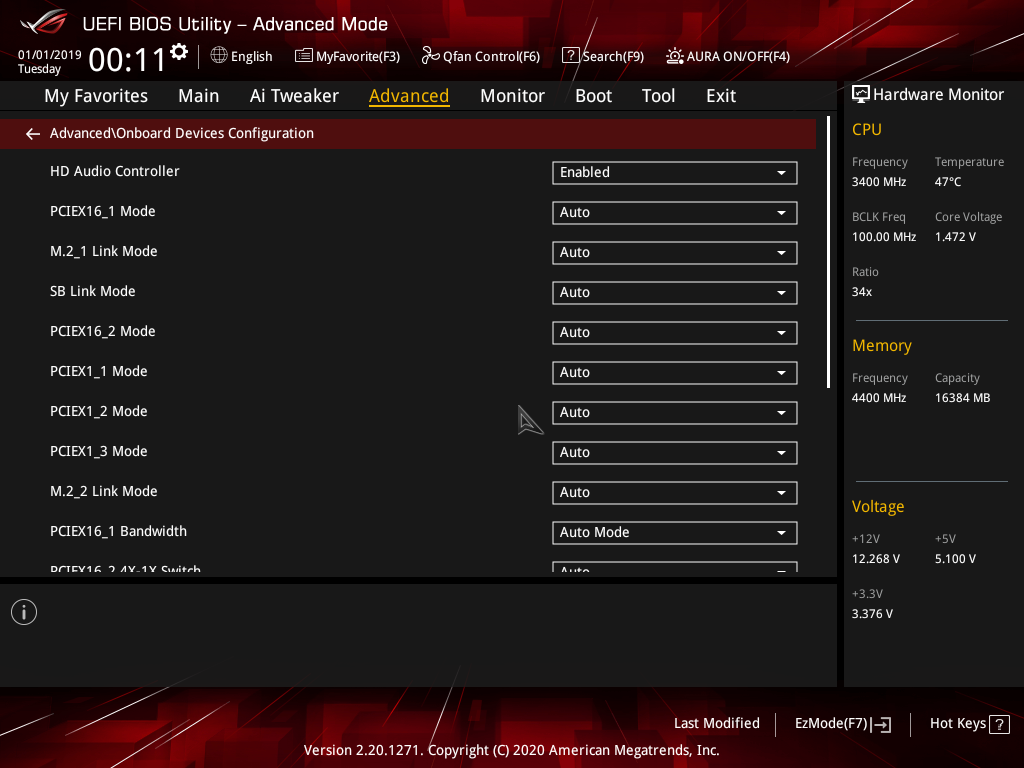
Task: Open the PCIEX16_1 Bandwidth dropdown
Action: coord(675,533)
